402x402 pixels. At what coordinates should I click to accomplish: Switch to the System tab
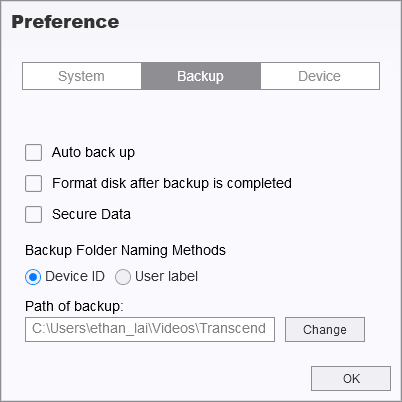pyautogui.click(x=82, y=76)
